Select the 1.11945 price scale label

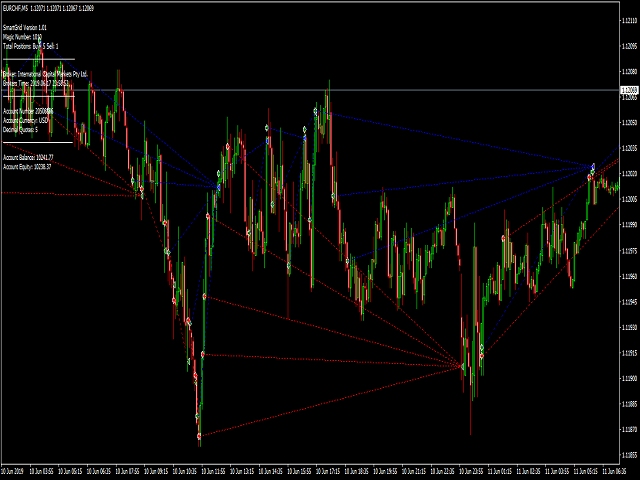point(630,302)
